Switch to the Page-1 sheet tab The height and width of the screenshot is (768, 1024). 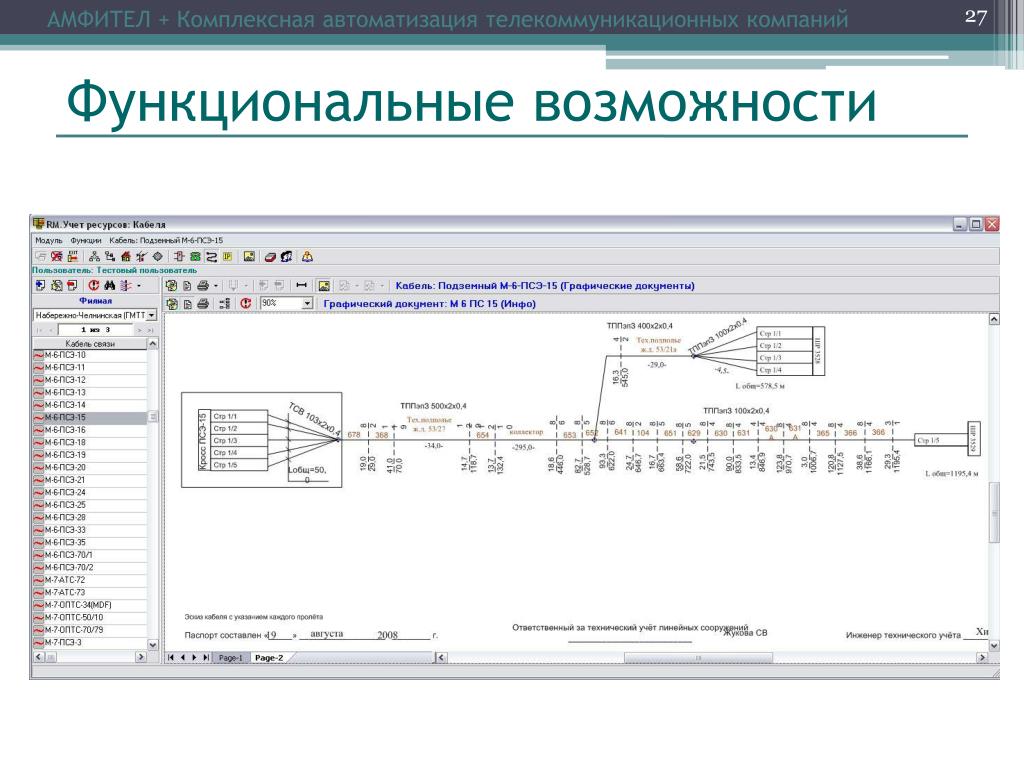point(231,657)
